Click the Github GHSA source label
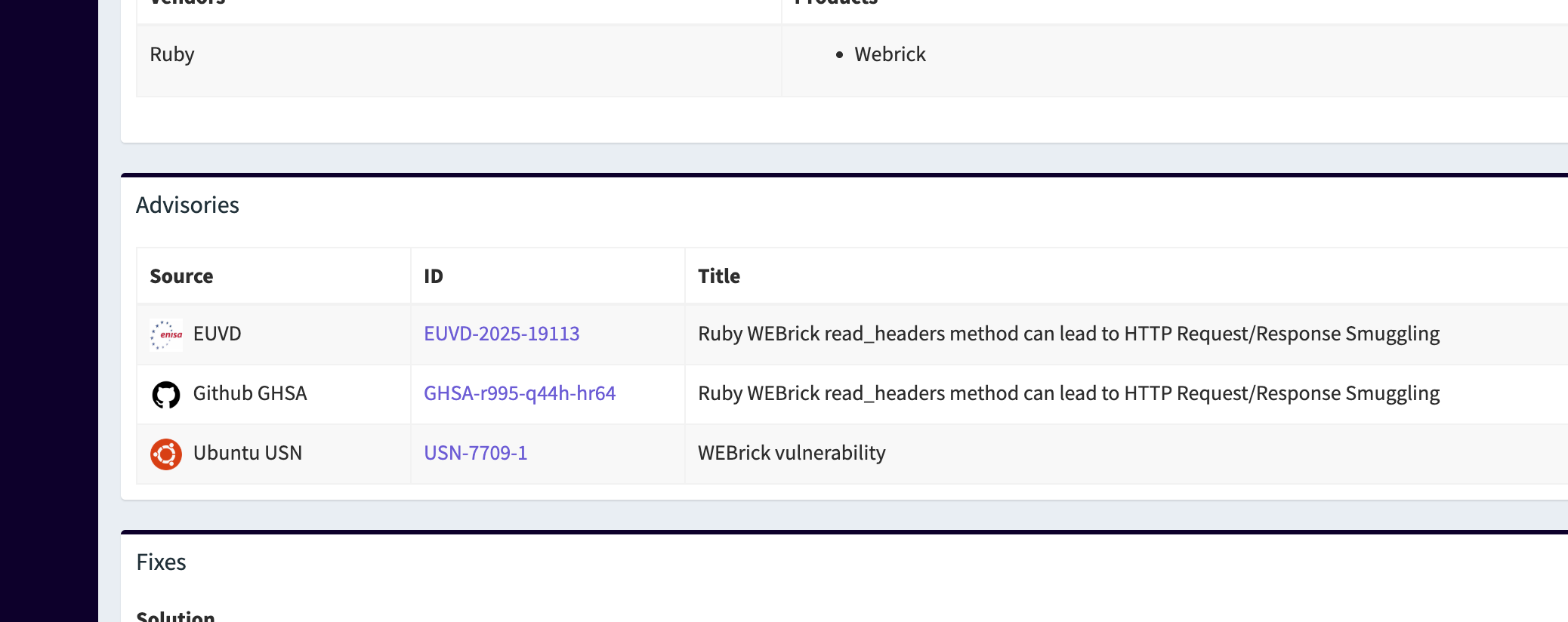Screen dimensions: 1568x622 (x=250, y=393)
